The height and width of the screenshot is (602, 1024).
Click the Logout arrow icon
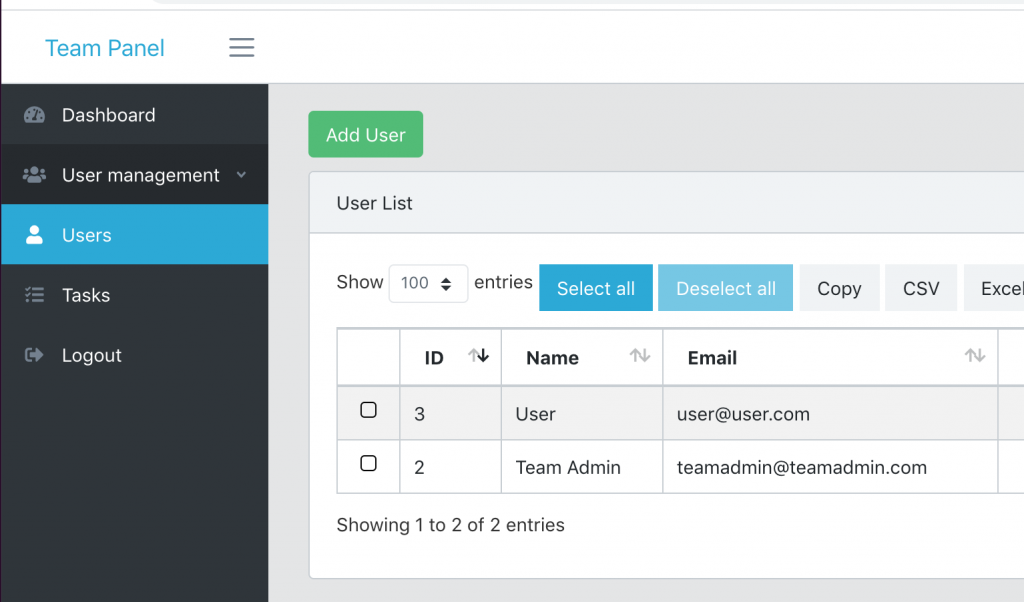(x=35, y=355)
